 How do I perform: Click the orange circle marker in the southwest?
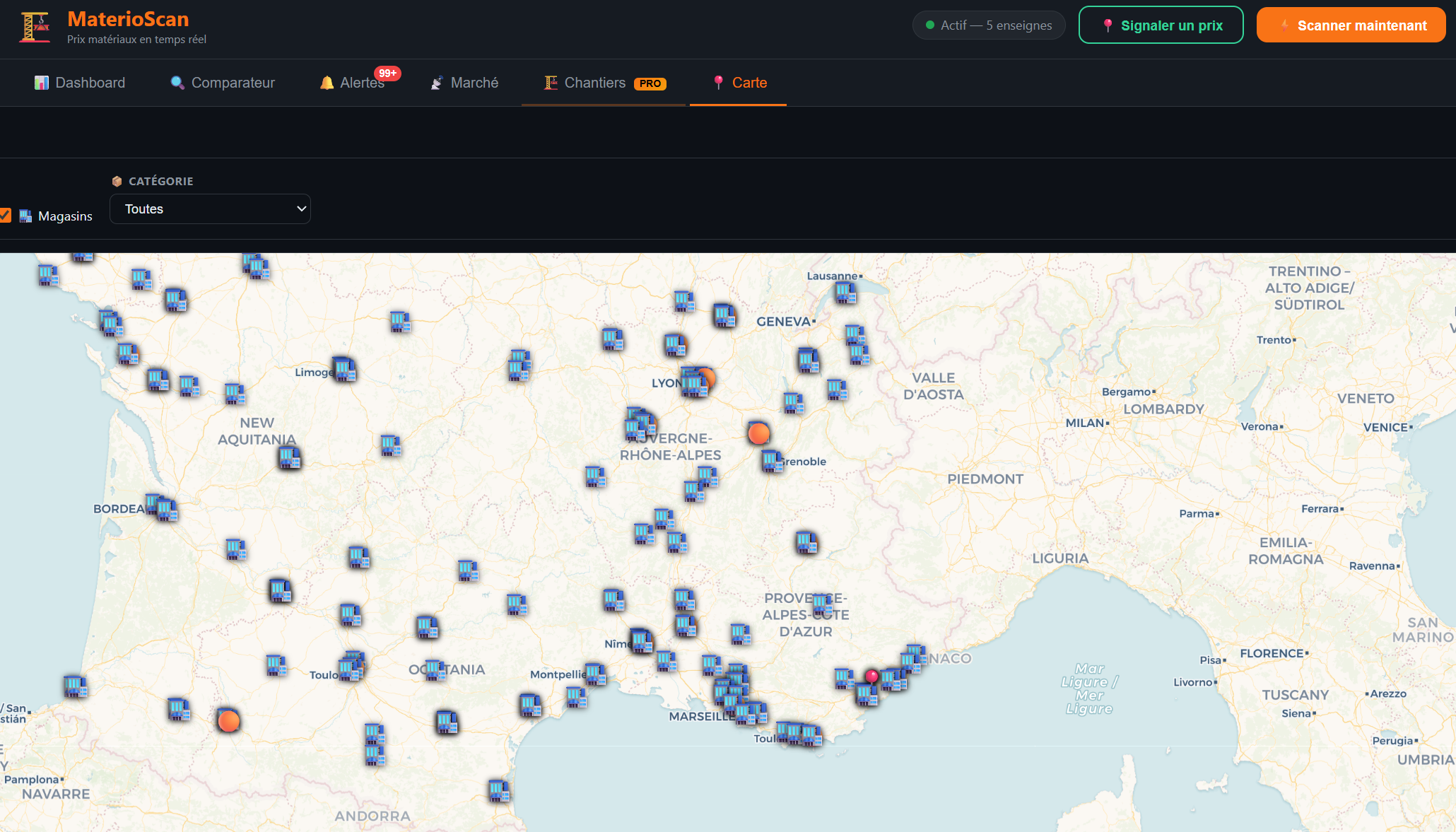[x=228, y=721]
